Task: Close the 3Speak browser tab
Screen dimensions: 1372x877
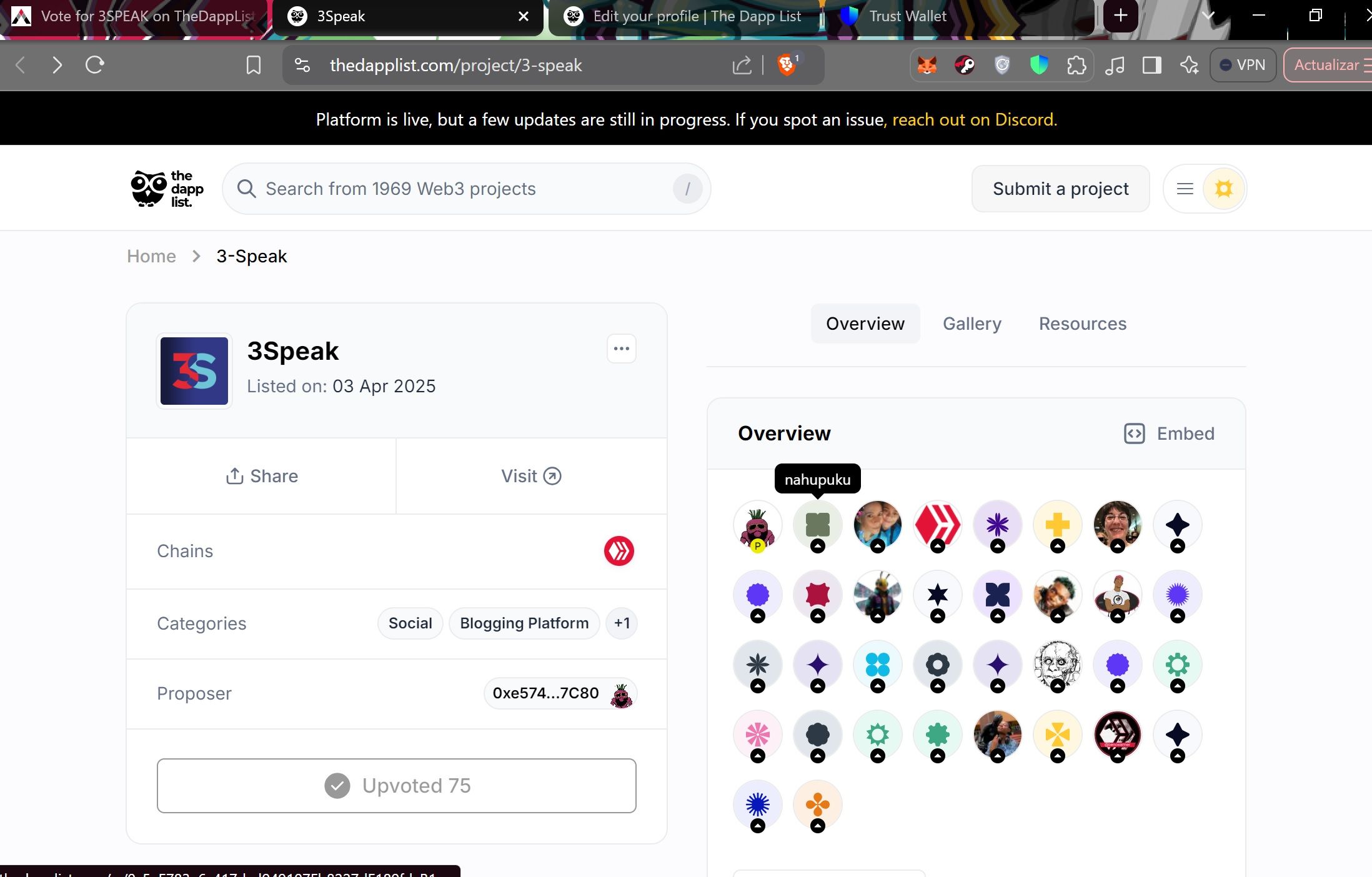Action: [524, 16]
